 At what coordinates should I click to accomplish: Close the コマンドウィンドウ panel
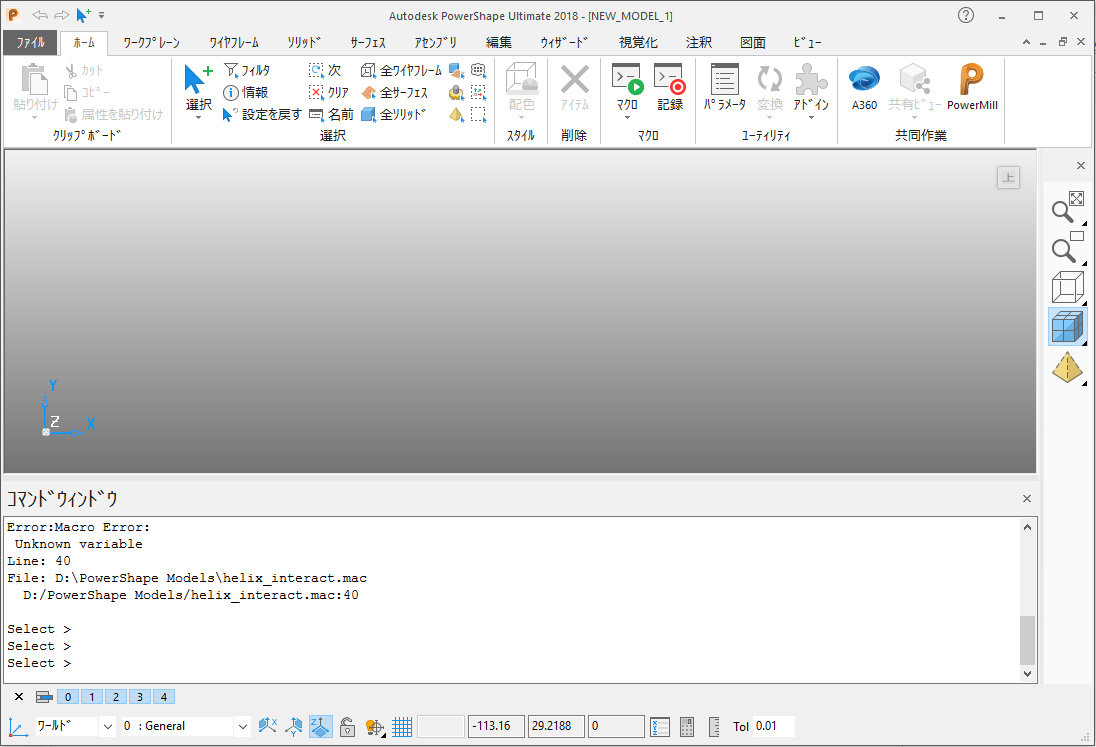pos(1027,498)
